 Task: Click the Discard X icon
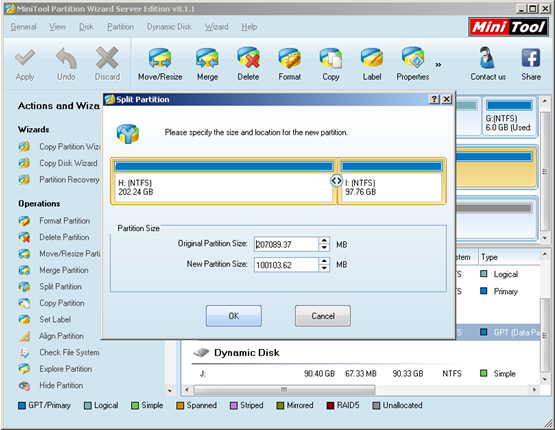pos(107,58)
